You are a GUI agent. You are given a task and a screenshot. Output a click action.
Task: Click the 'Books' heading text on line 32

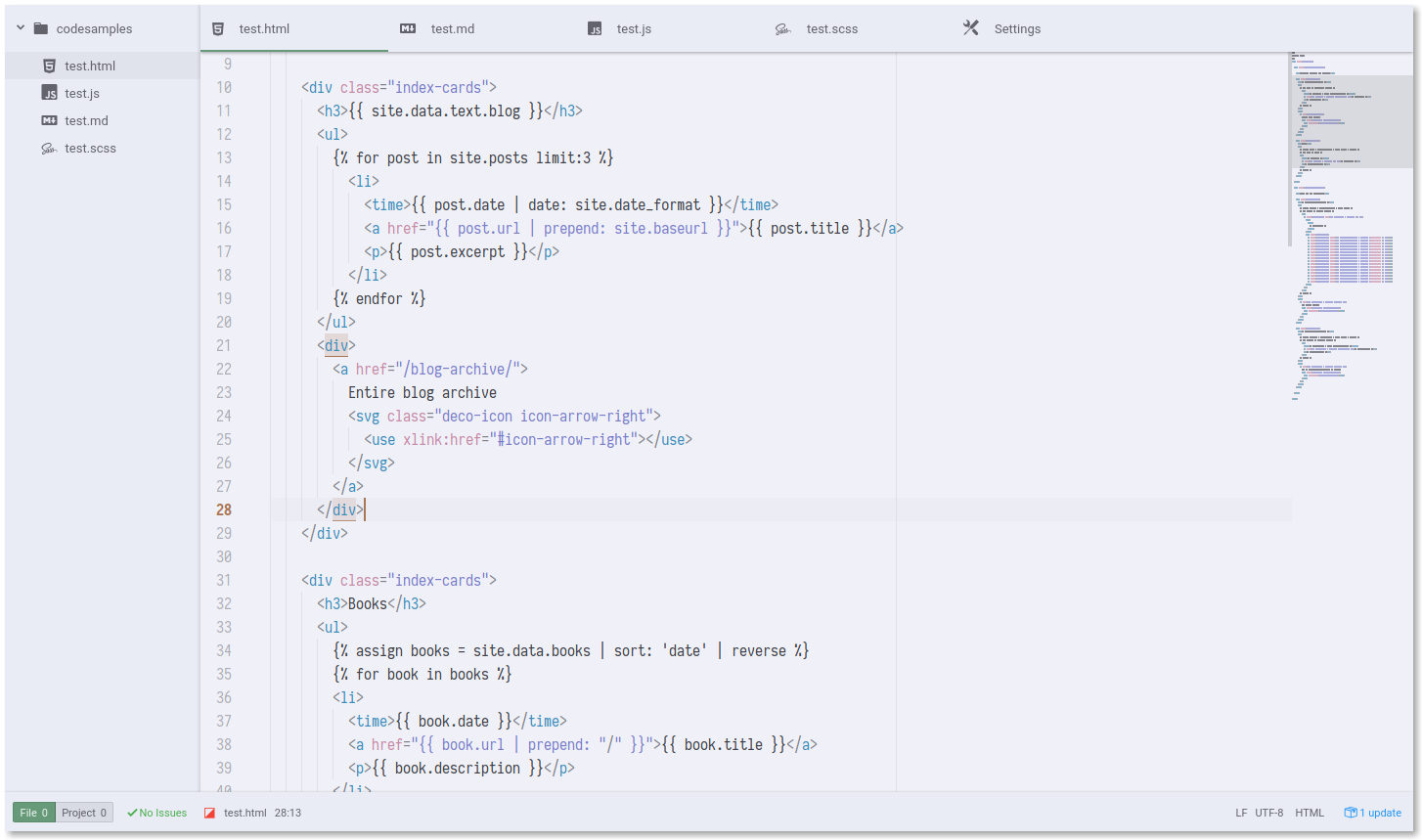pos(368,603)
